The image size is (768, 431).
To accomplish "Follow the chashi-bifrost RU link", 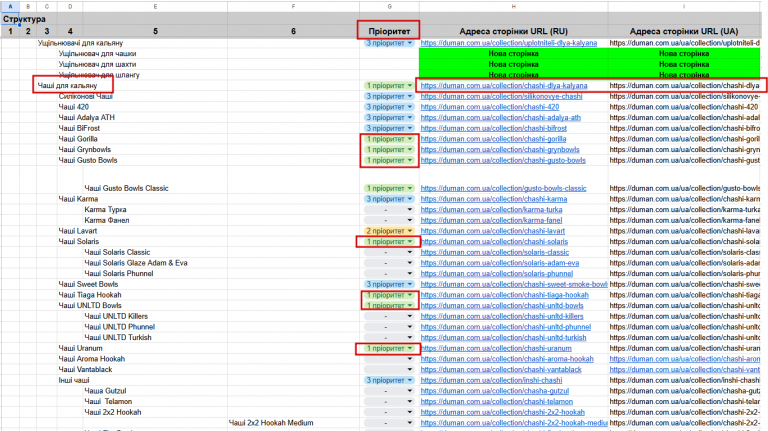I will (494, 128).
